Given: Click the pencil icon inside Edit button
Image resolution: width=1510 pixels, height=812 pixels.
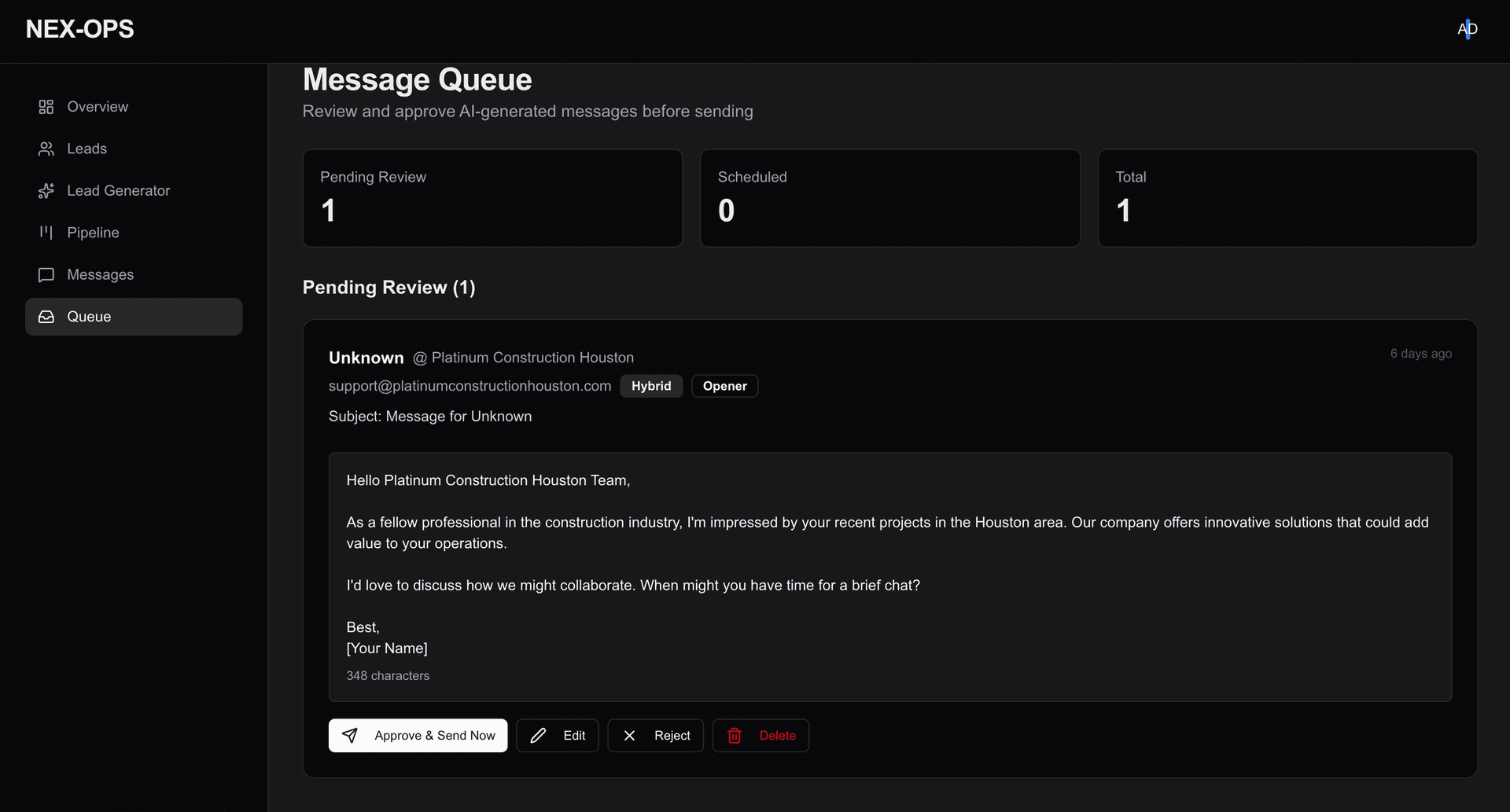Looking at the screenshot, I should coord(538,735).
